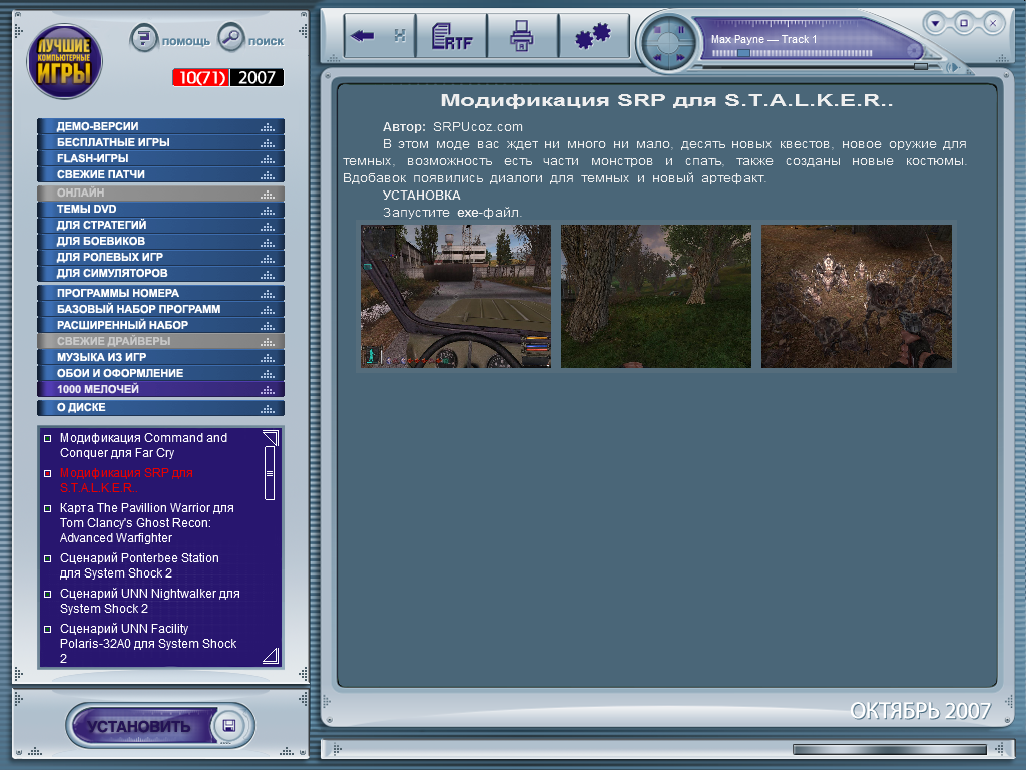Select the ДЛЯ БОЕВИКОВ menu entry
The height and width of the screenshot is (770, 1026).
tap(161, 241)
